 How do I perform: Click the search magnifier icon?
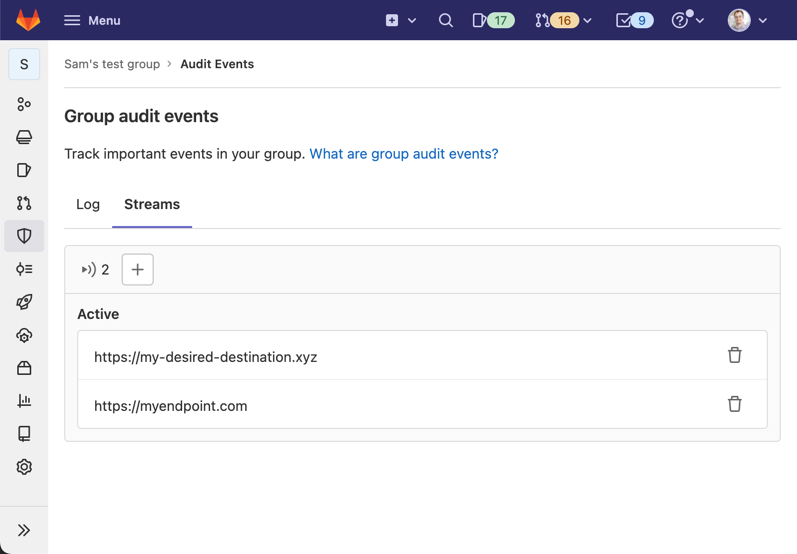[x=446, y=20]
